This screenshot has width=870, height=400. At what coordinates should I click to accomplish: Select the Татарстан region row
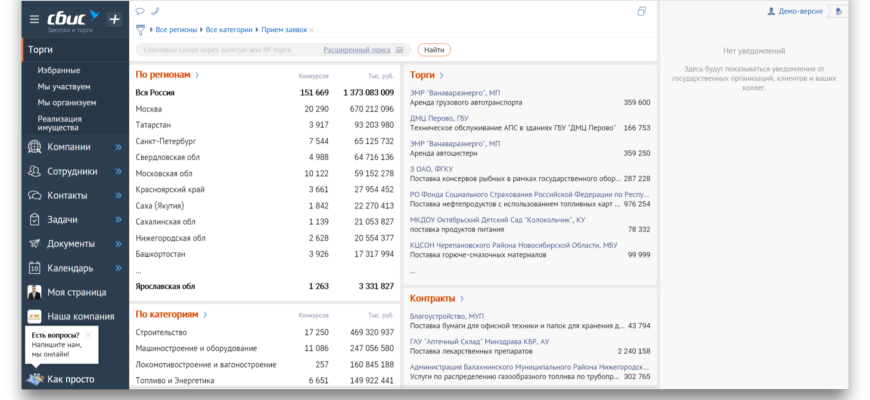coord(265,125)
